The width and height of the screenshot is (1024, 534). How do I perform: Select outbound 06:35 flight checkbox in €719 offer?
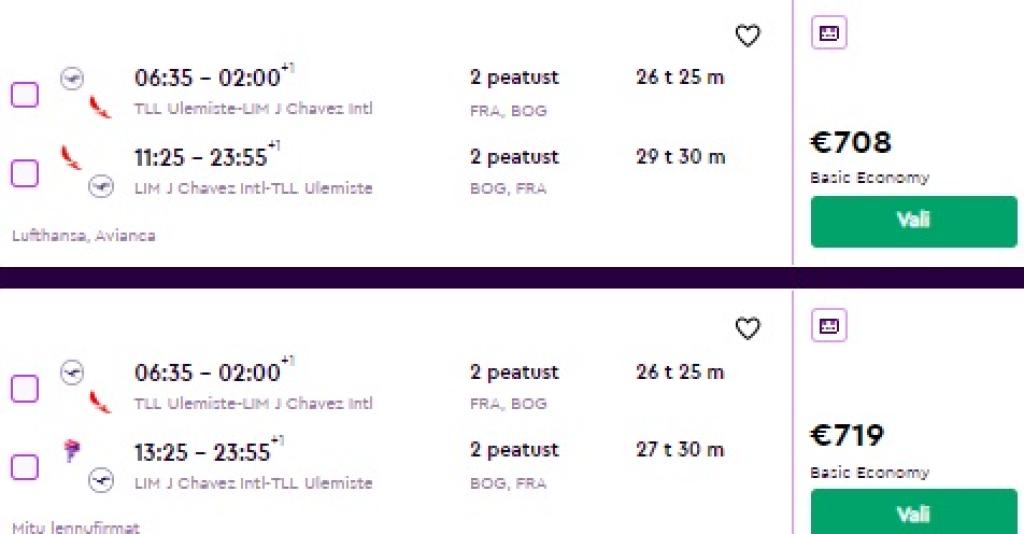coord(25,389)
